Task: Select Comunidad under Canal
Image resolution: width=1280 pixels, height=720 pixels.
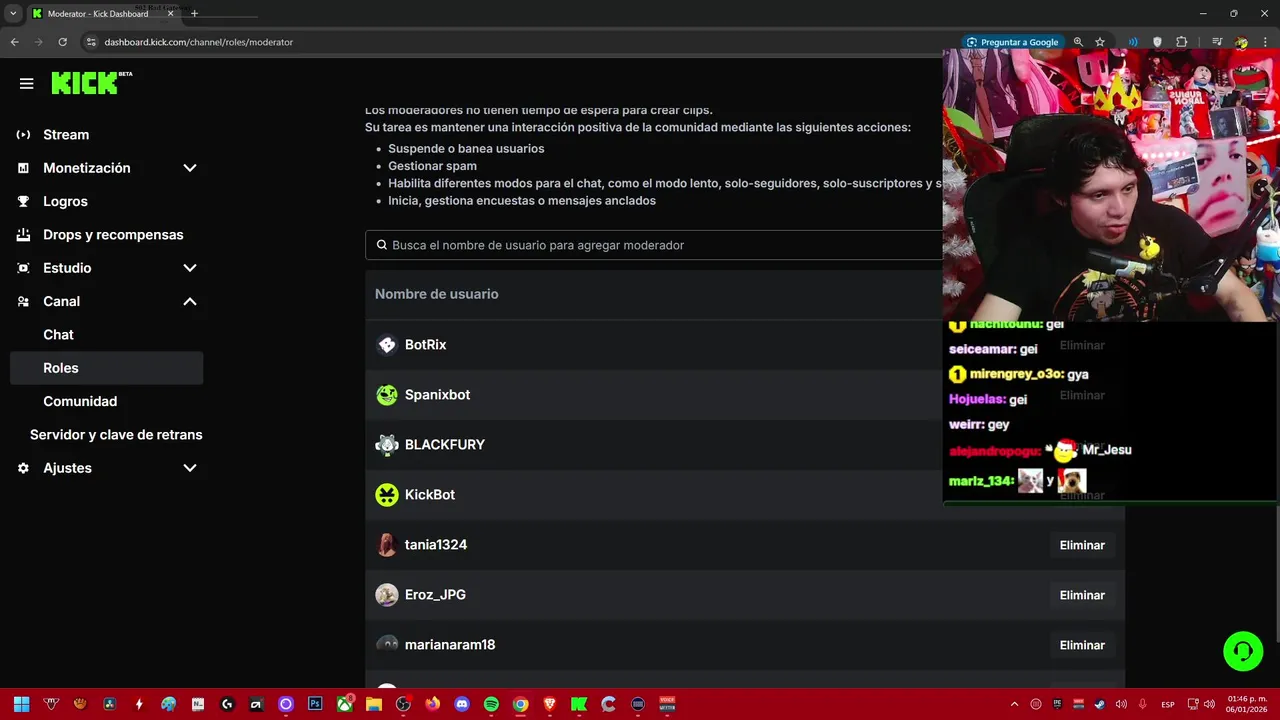Action: (x=80, y=401)
